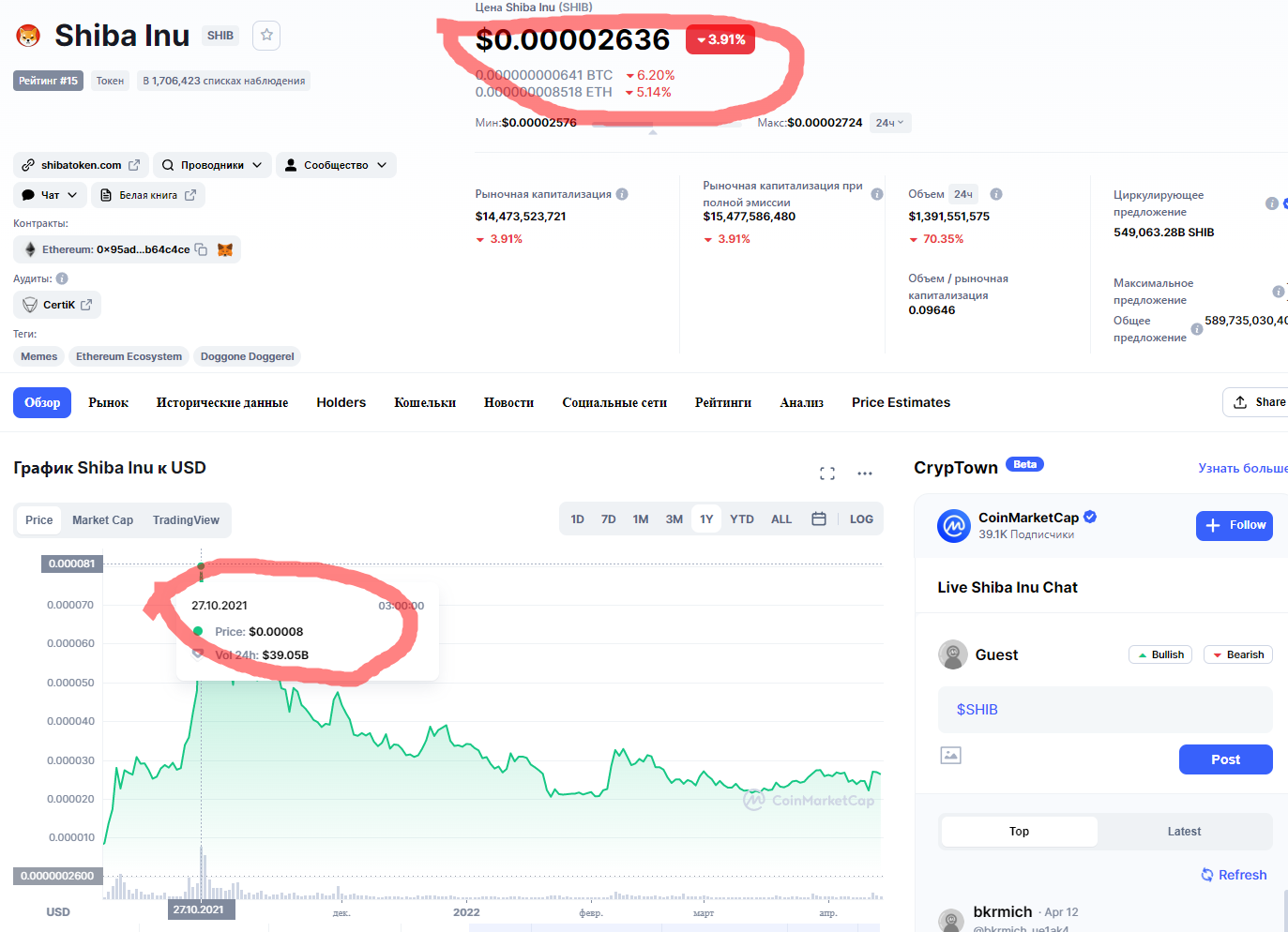The width and height of the screenshot is (1288, 932).
Task: Toggle LOG scale on the chart
Action: coord(861,519)
